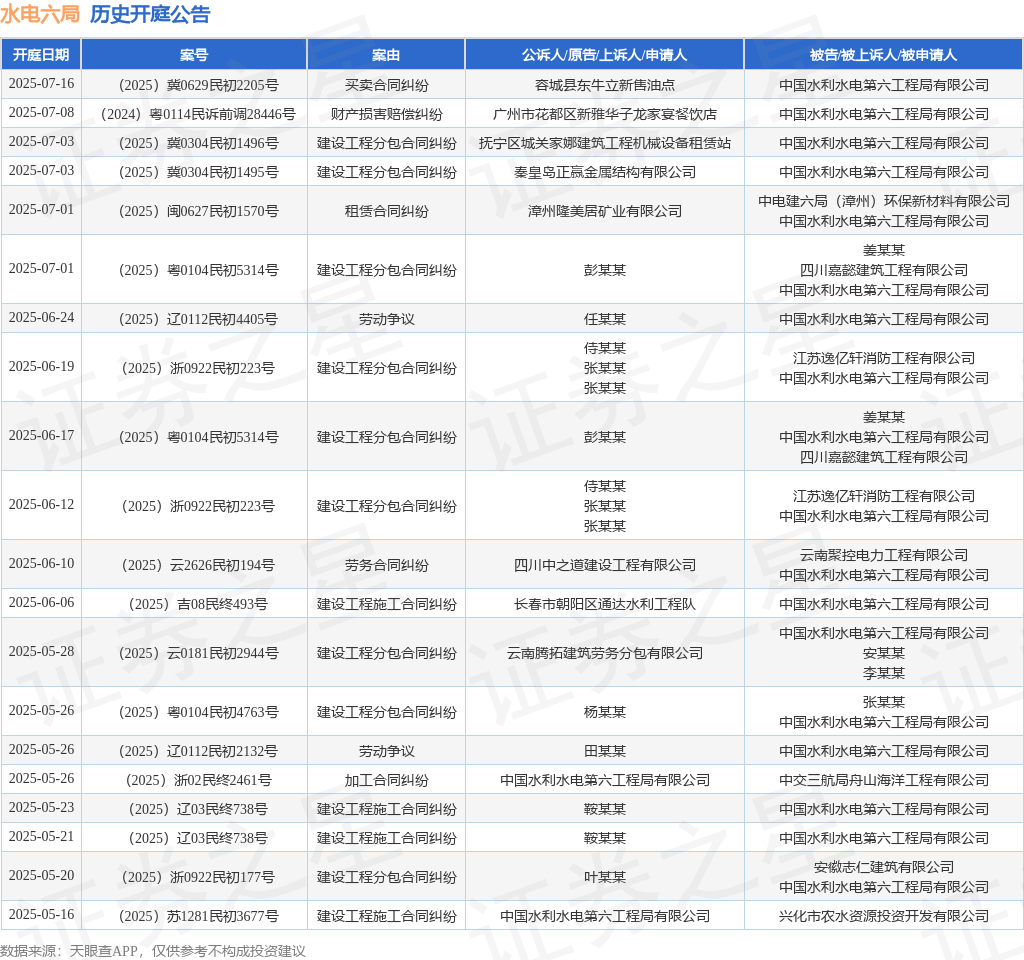Click date cell 2025-06-10
Viewport: 1024px width, 960px height.
(x=41, y=564)
